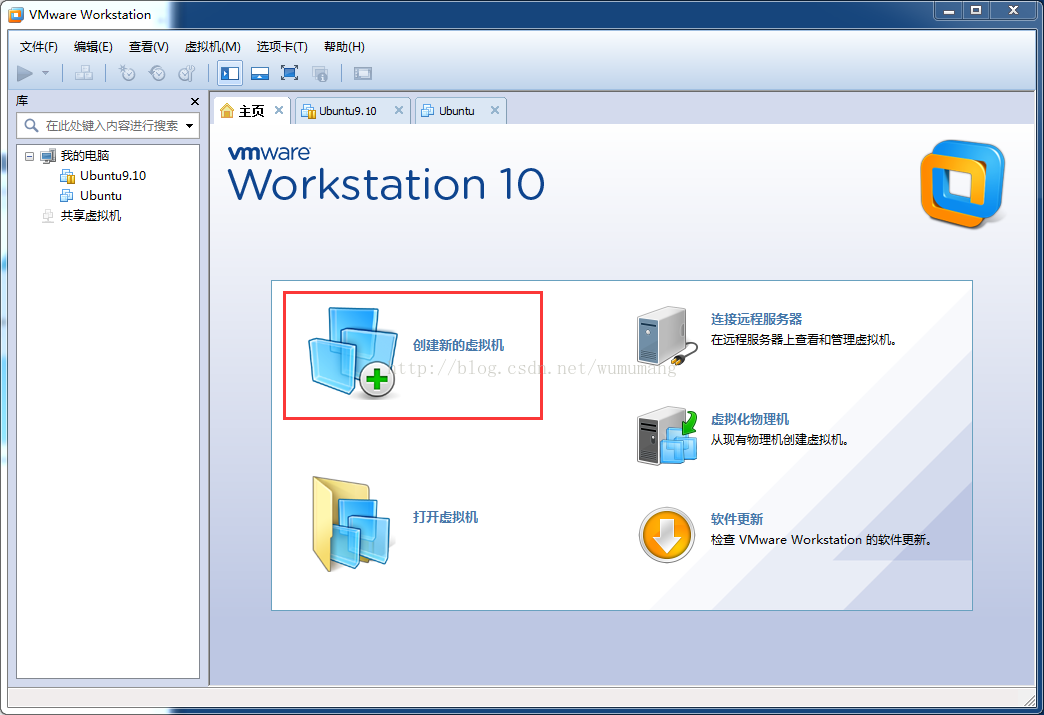Screen dimensions: 1044x715
Task: Close the 主页 tab
Action: tap(279, 110)
